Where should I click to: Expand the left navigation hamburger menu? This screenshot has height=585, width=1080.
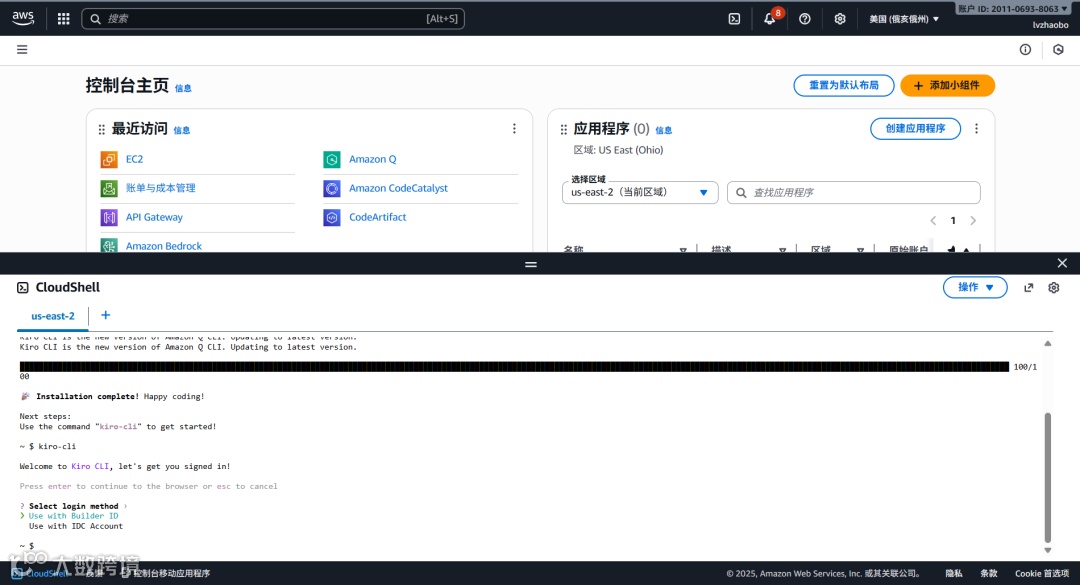22,50
